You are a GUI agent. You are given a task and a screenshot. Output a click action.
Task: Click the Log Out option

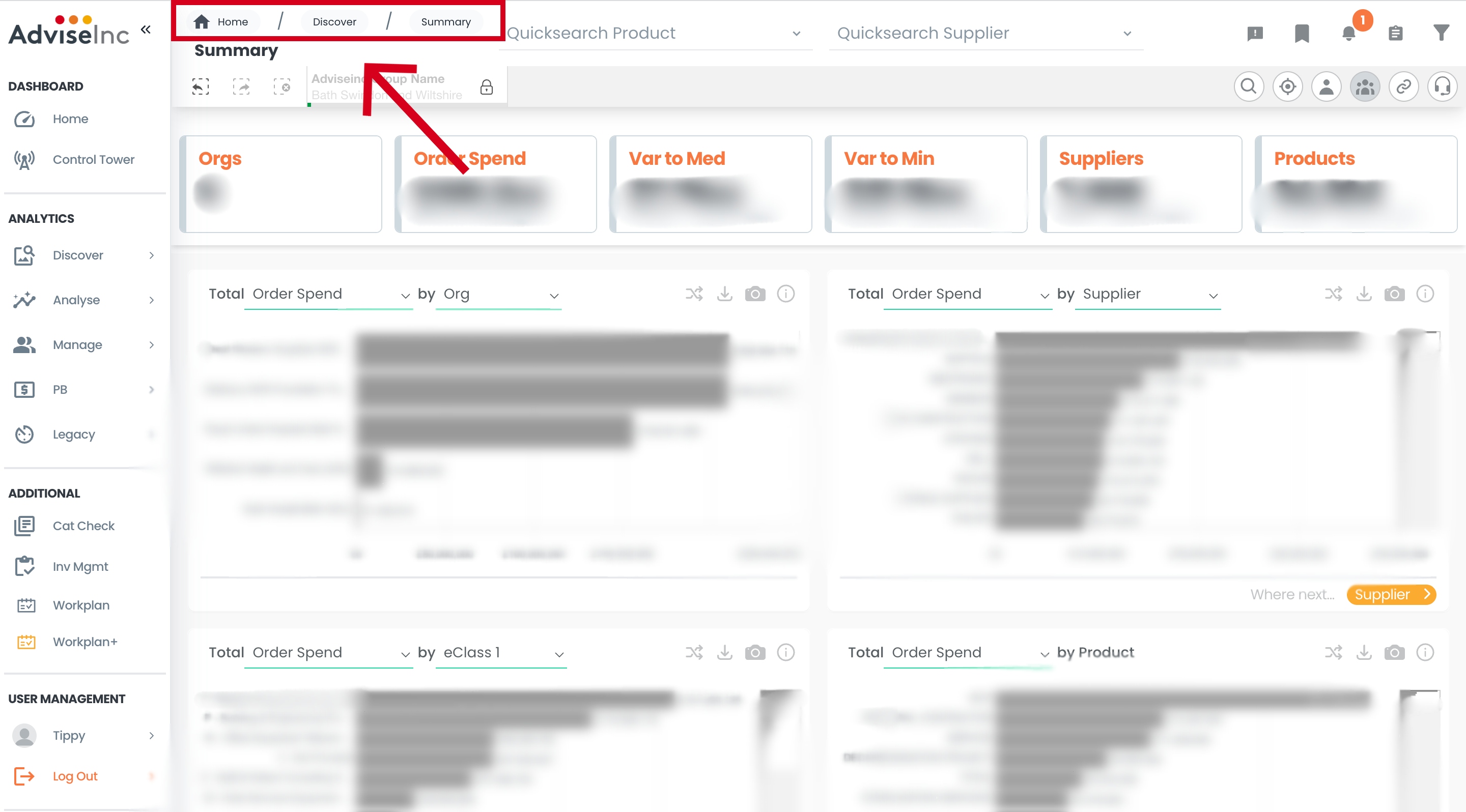pyautogui.click(x=74, y=776)
